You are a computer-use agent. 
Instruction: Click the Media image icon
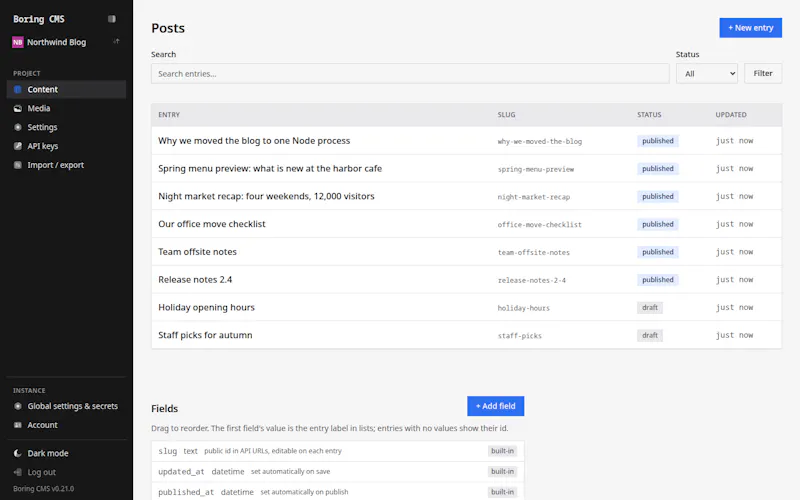(x=18, y=108)
